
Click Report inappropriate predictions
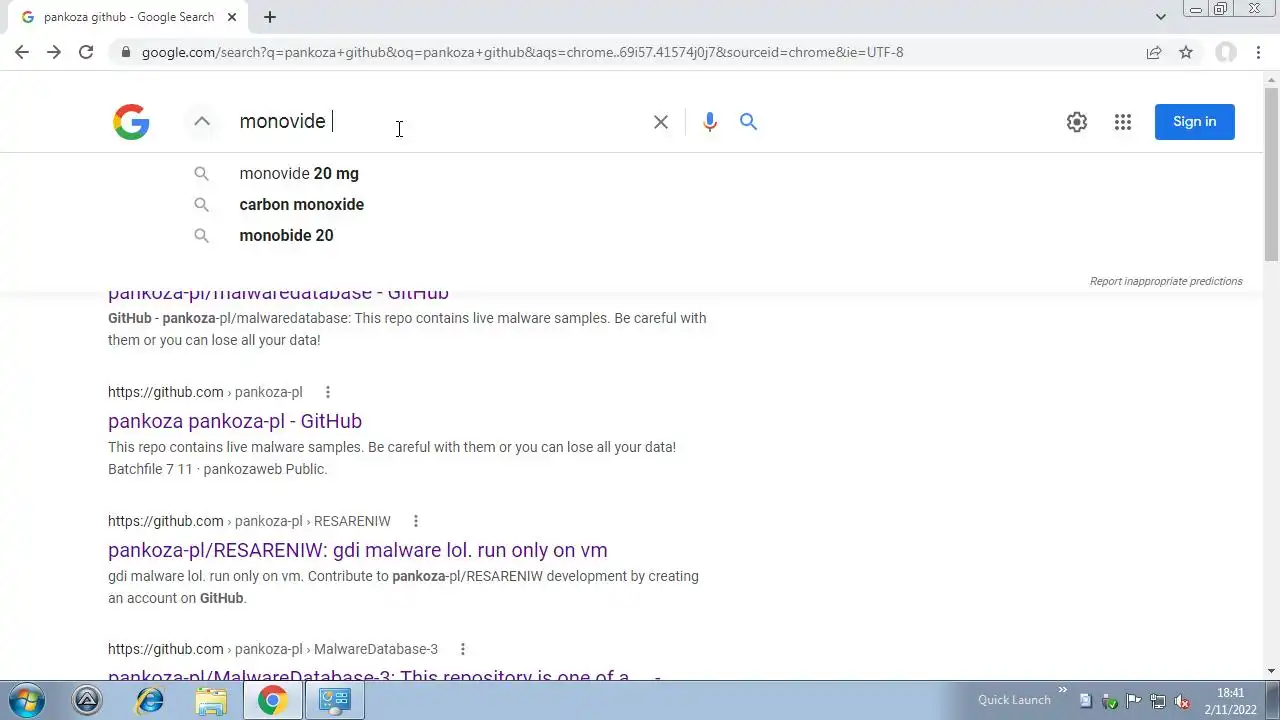(x=1166, y=281)
